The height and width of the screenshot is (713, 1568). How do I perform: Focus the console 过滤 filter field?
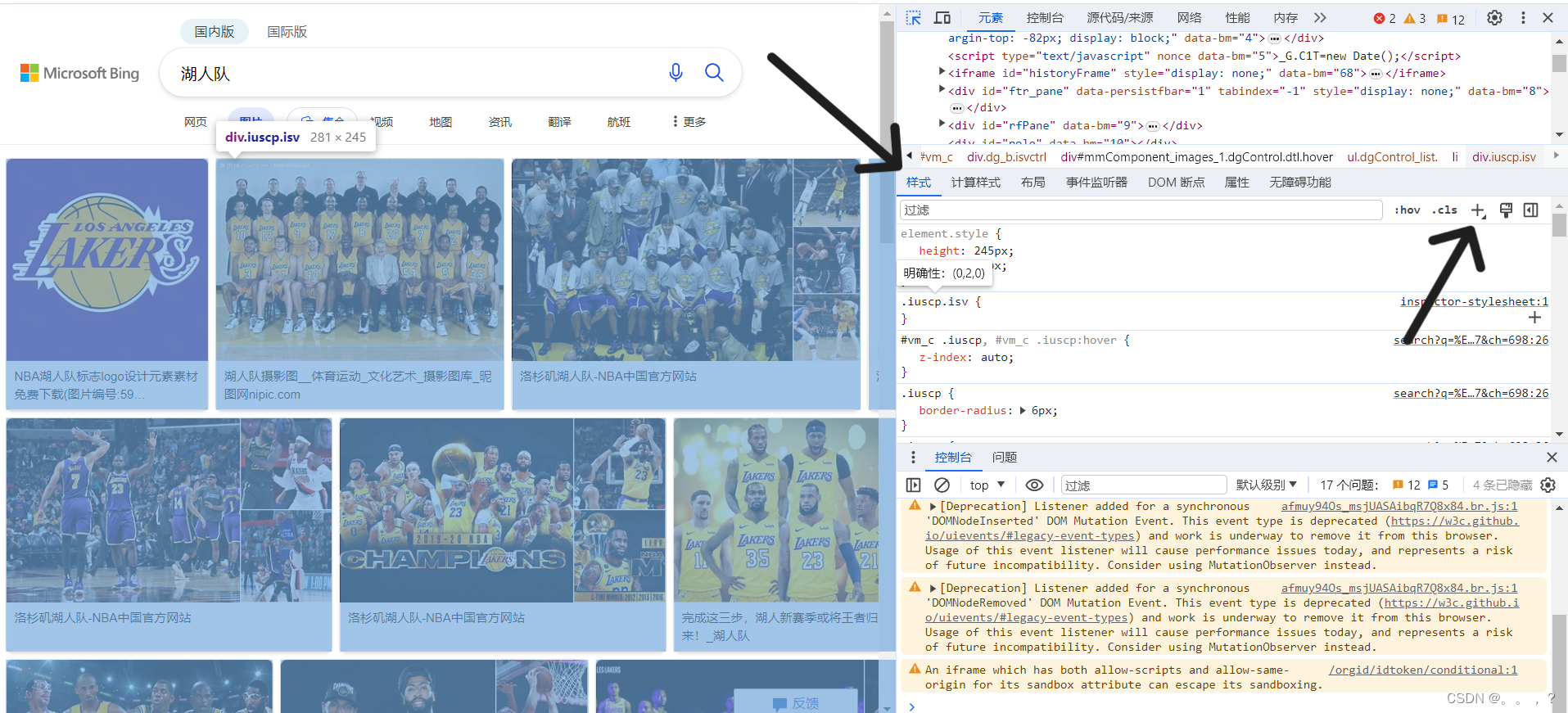(x=1144, y=485)
